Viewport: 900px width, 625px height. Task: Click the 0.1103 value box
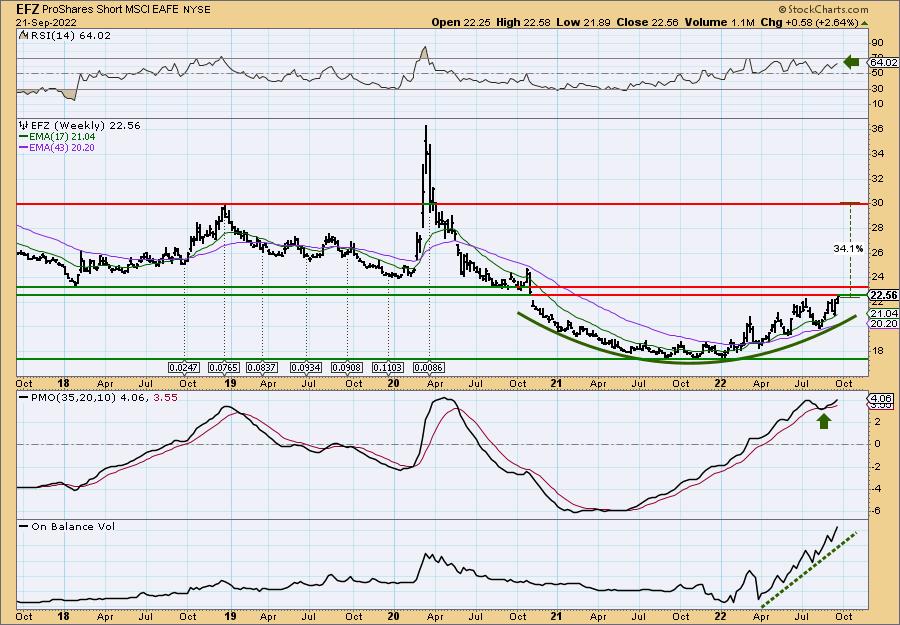point(388,367)
